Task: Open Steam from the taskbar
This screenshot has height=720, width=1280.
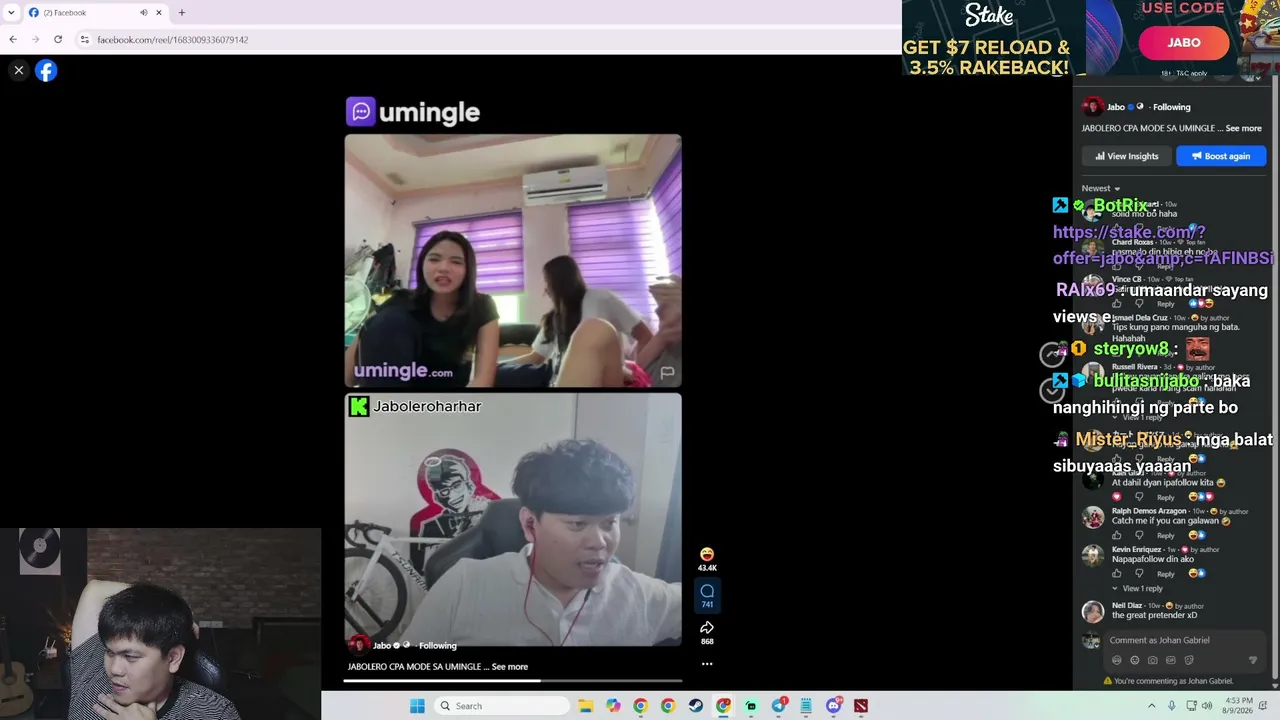Action: (x=695, y=706)
